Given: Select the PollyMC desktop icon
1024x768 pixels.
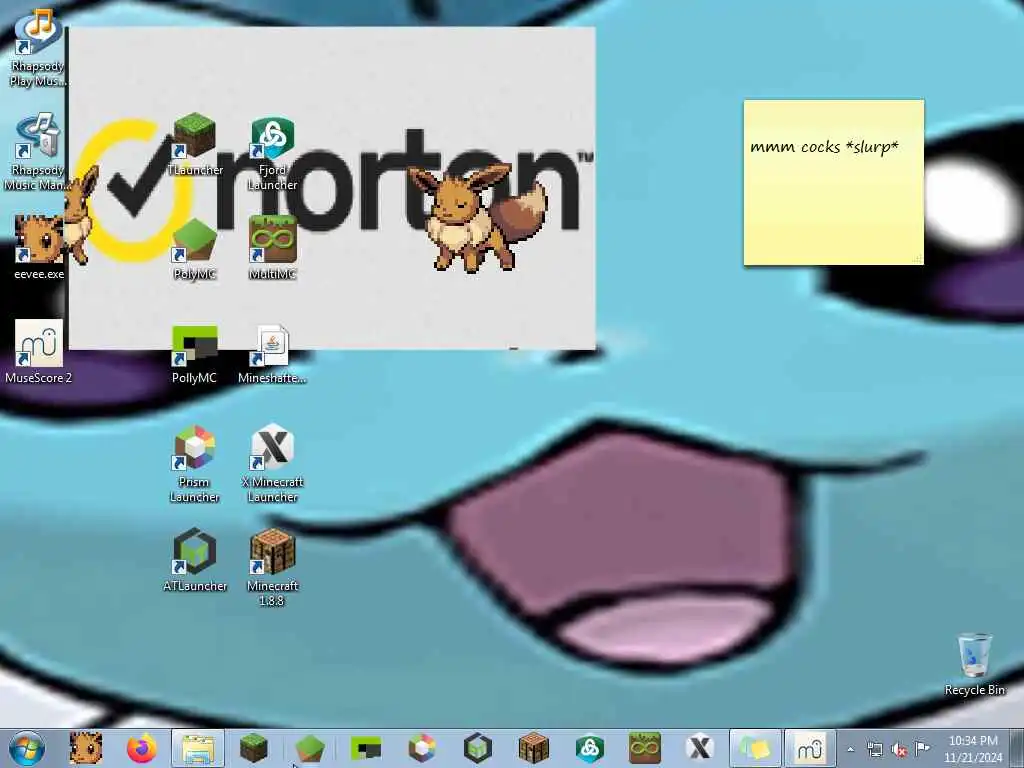Looking at the screenshot, I should pyautogui.click(x=195, y=354).
